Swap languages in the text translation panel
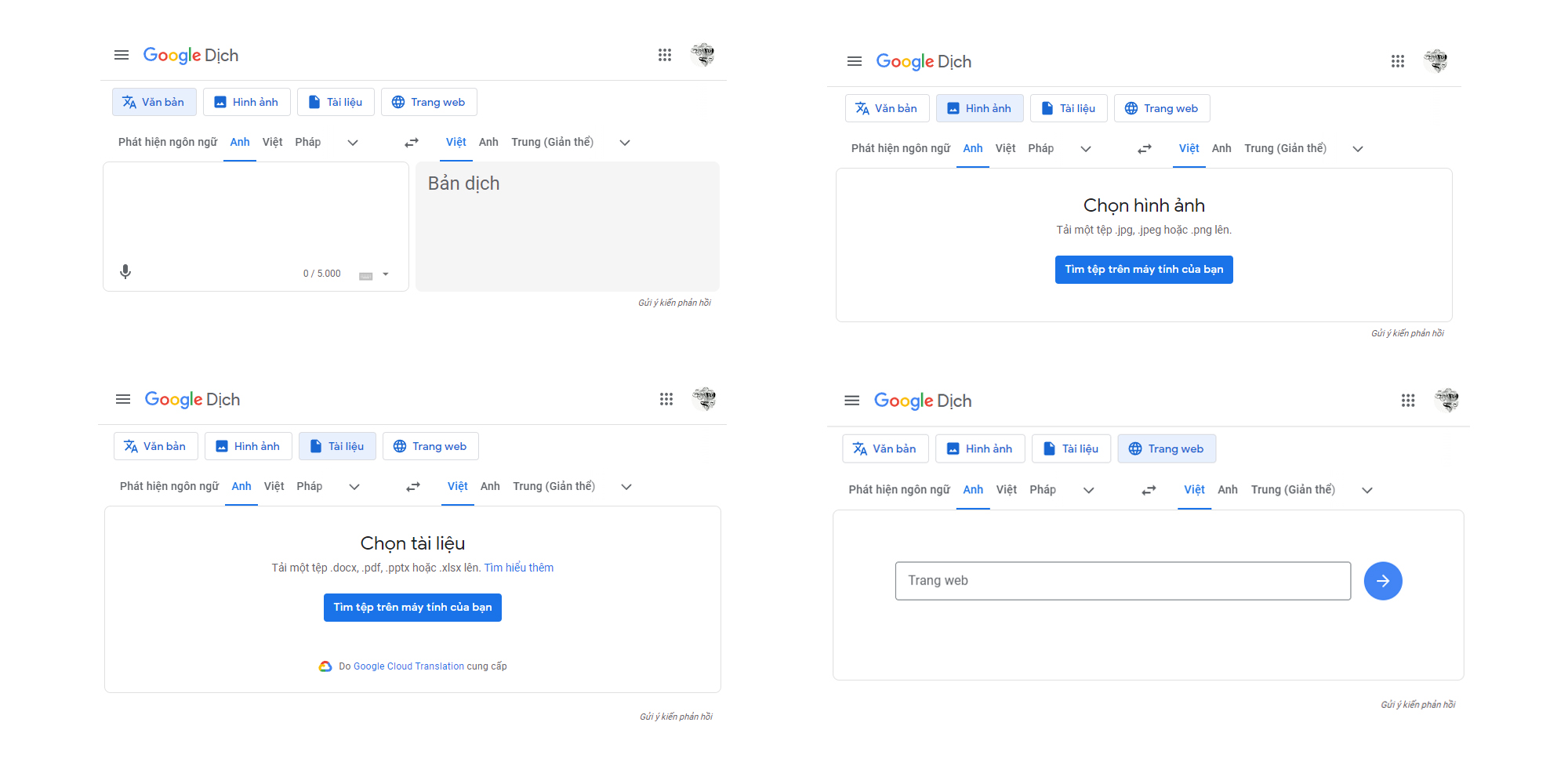Viewport: 1568px width, 784px height. (412, 143)
